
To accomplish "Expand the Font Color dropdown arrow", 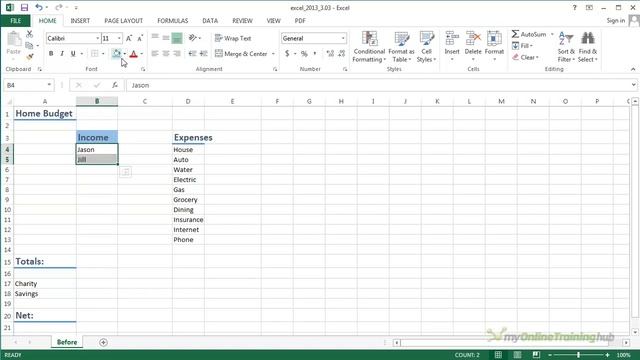I will pos(142,53).
